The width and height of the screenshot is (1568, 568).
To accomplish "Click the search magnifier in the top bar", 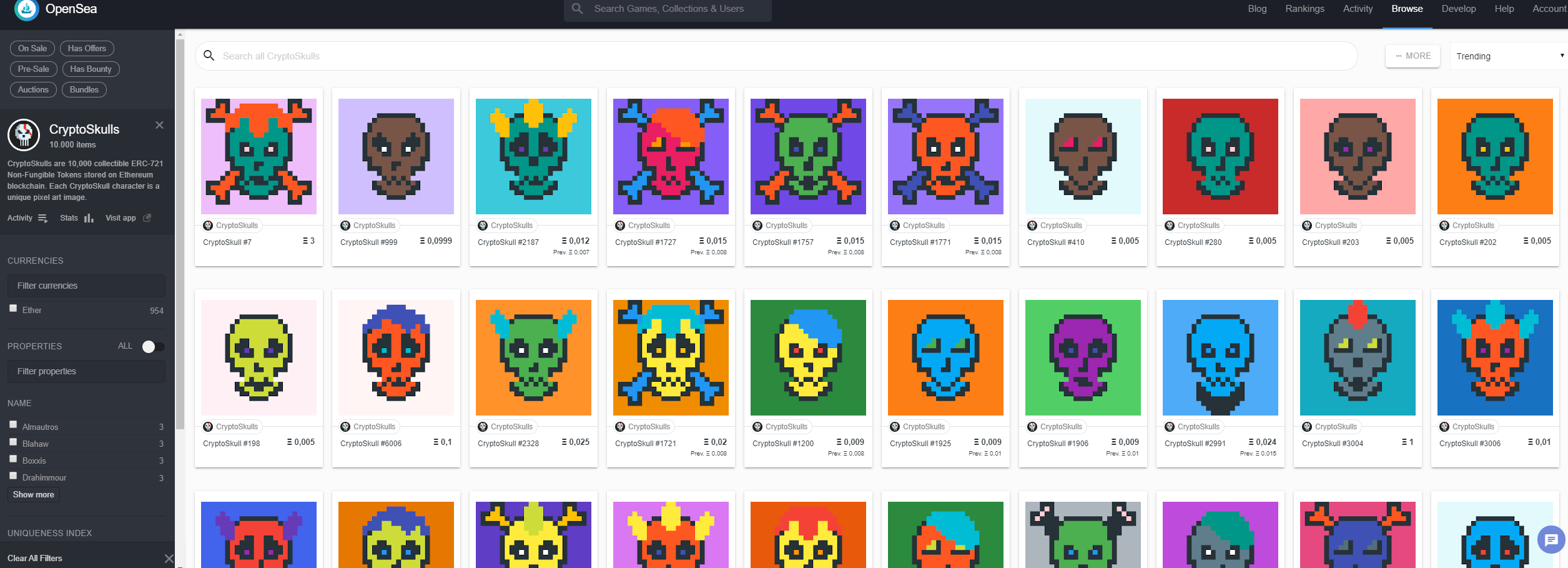I will (578, 9).
